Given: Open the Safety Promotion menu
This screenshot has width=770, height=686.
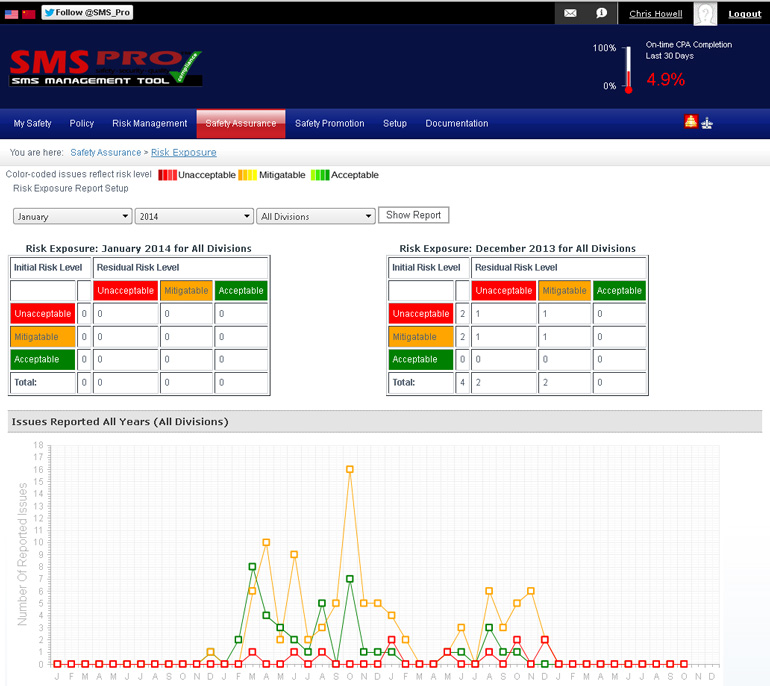Looking at the screenshot, I should (x=330, y=123).
